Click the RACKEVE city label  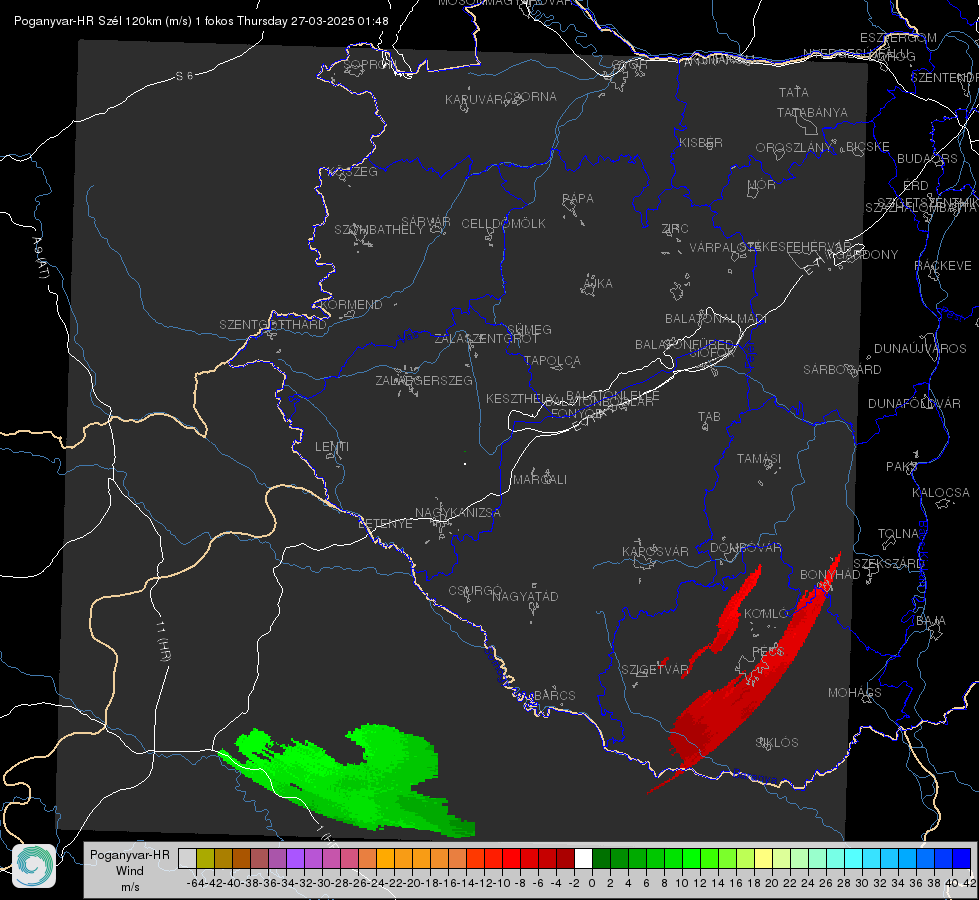click(x=943, y=265)
